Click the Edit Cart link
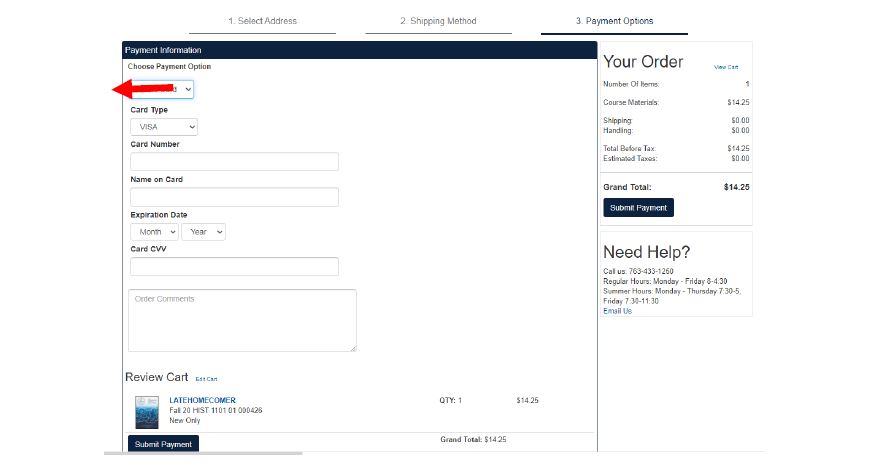Screen dimensions: 875x469 pyautogui.click(x=206, y=379)
